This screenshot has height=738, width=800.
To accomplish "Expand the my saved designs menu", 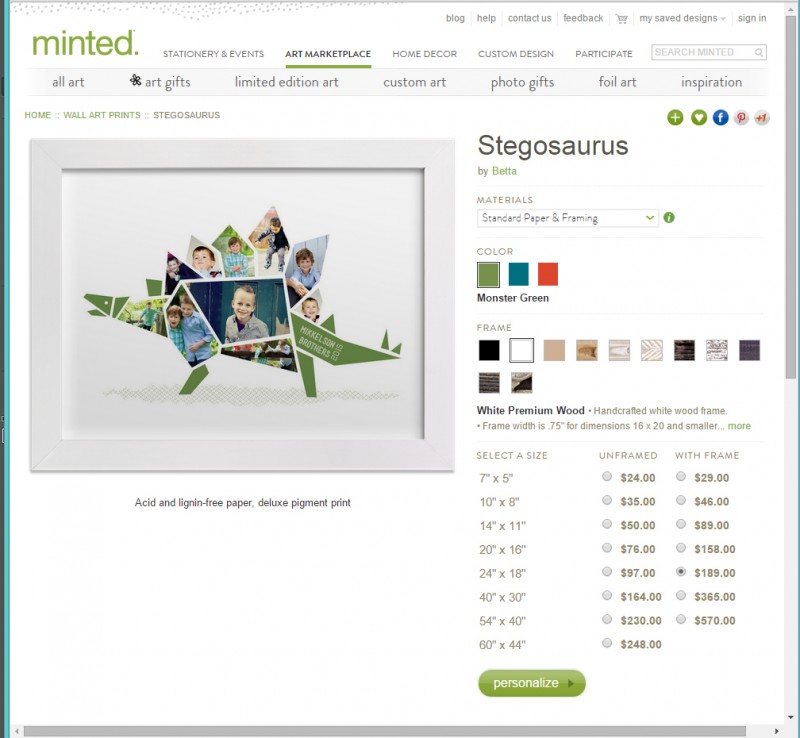I will click(682, 18).
